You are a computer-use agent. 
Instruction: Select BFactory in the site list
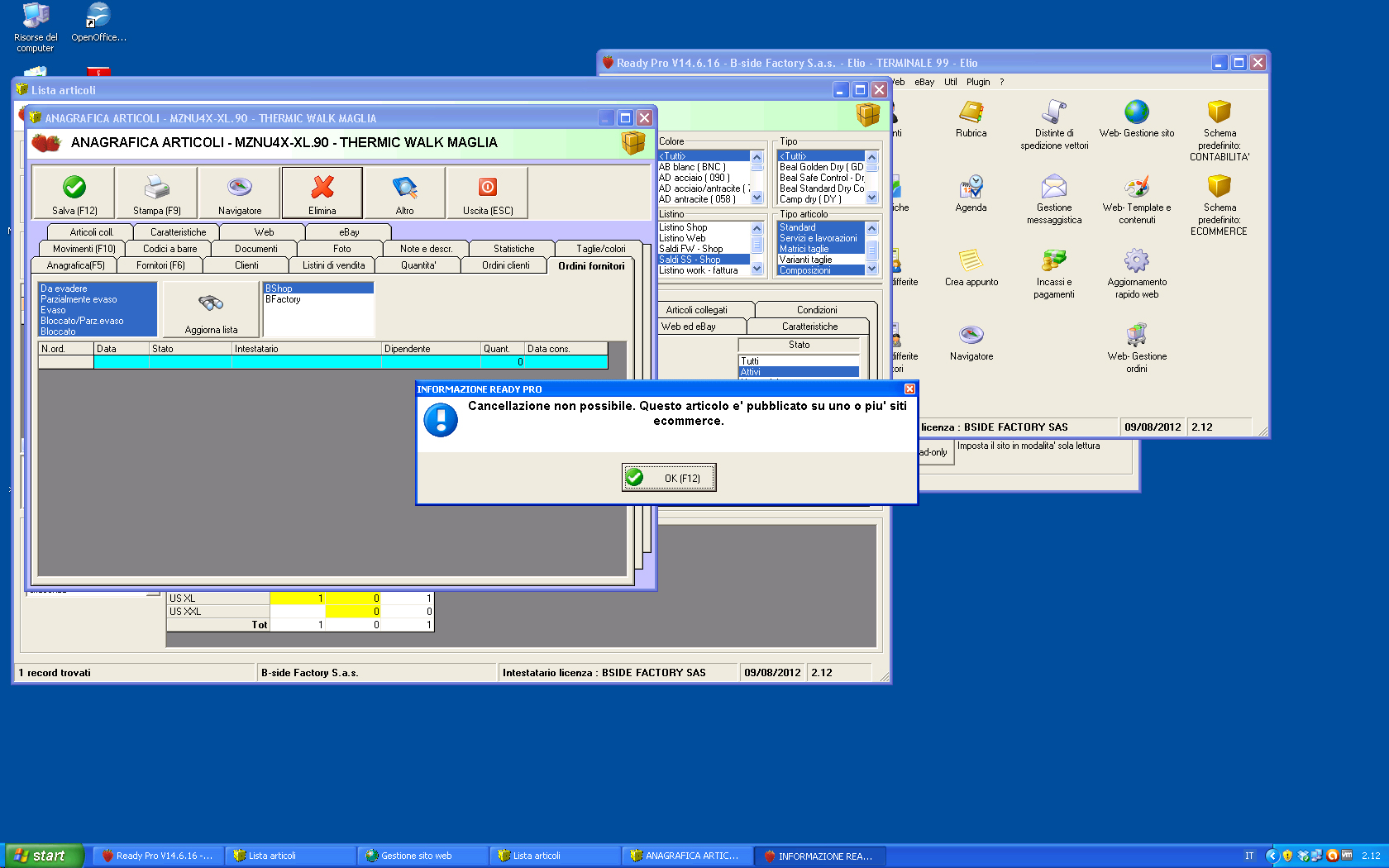pyautogui.click(x=318, y=299)
